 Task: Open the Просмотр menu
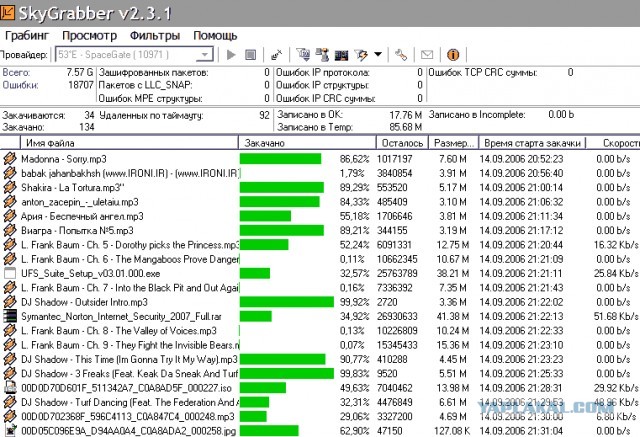(89, 36)
